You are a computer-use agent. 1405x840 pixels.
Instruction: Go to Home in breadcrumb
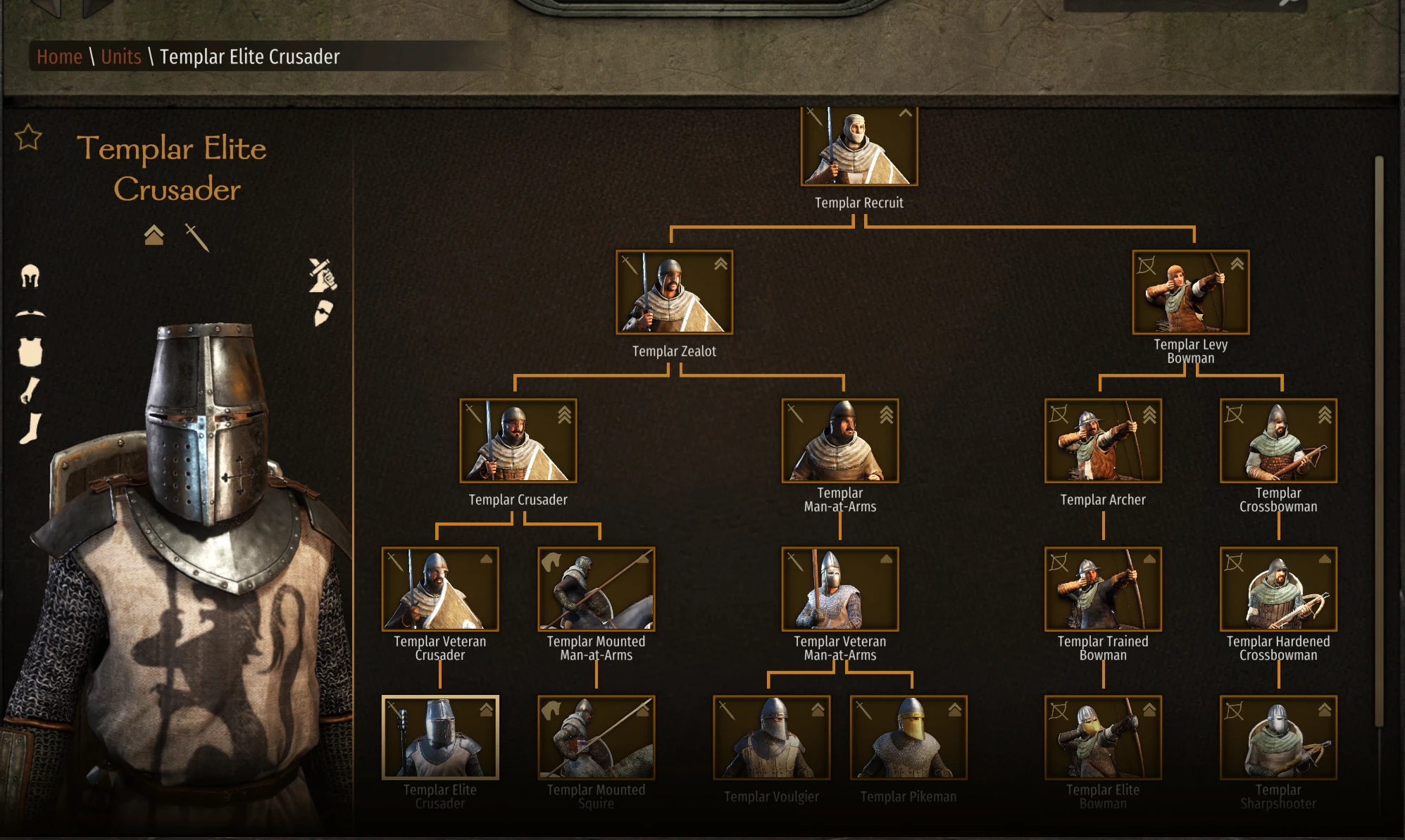tap(59, 56)
